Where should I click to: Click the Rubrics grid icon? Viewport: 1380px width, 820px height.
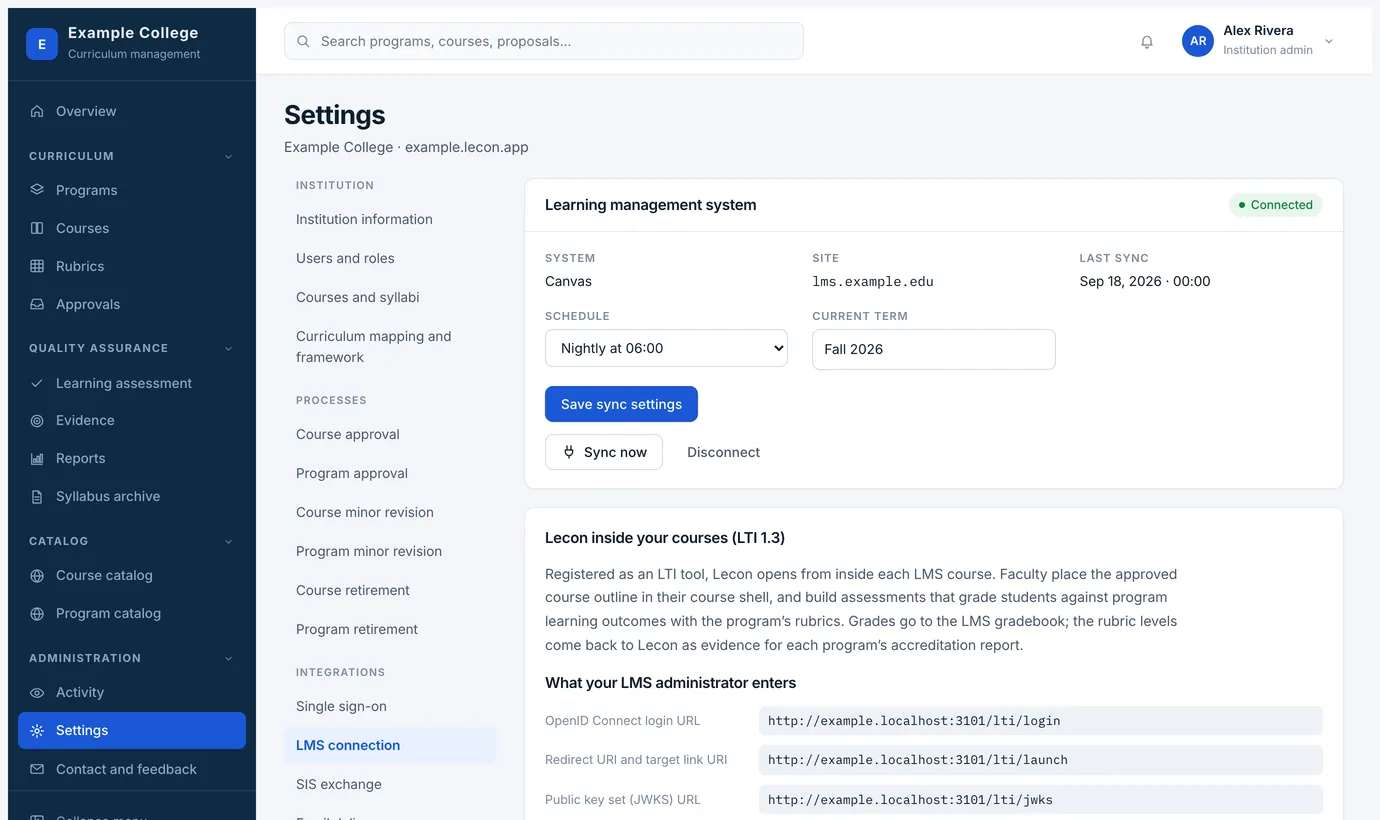coord(37,266)
